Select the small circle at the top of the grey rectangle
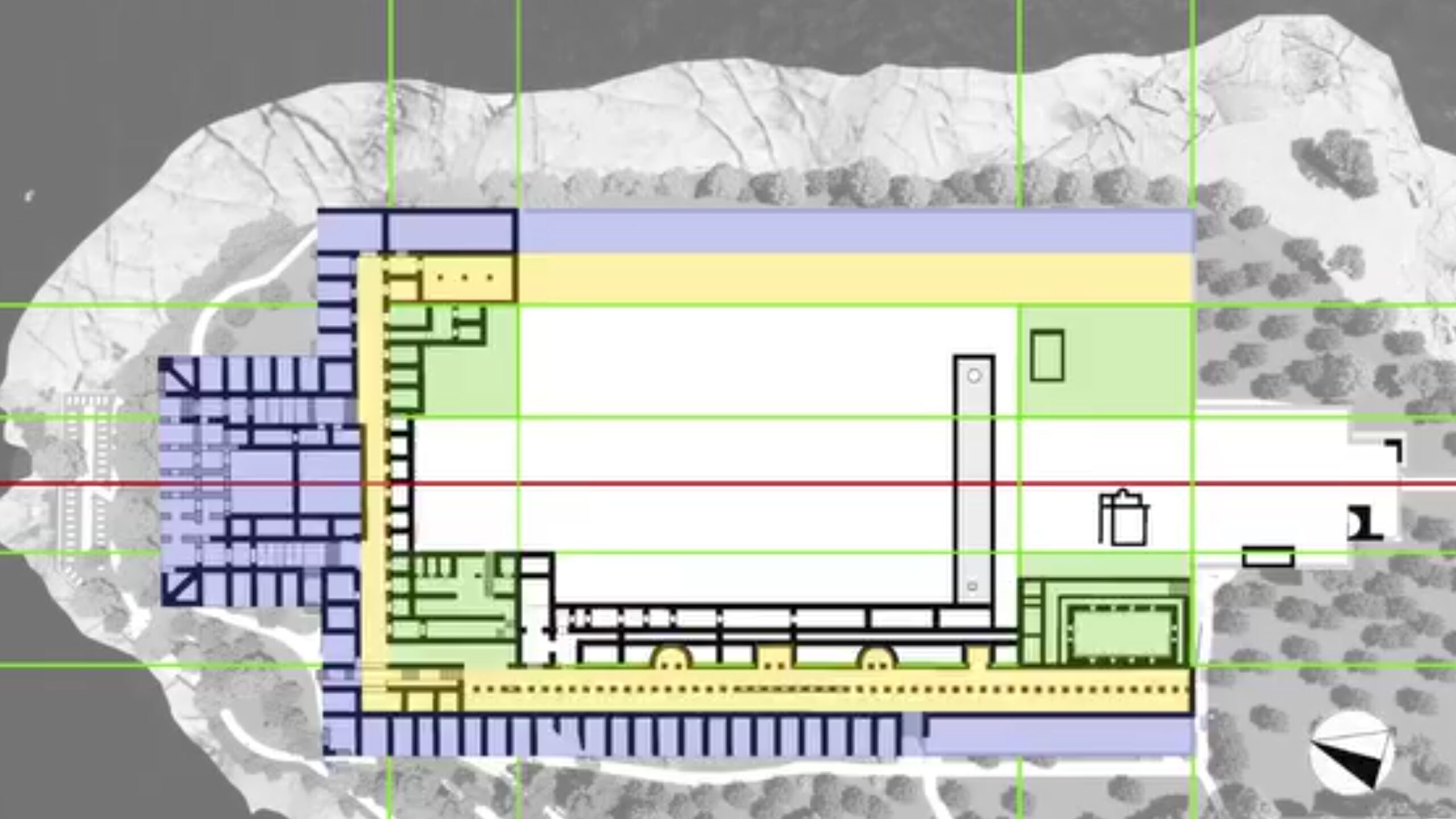The height and width of the screenshot is (819, 1456). 974,375
